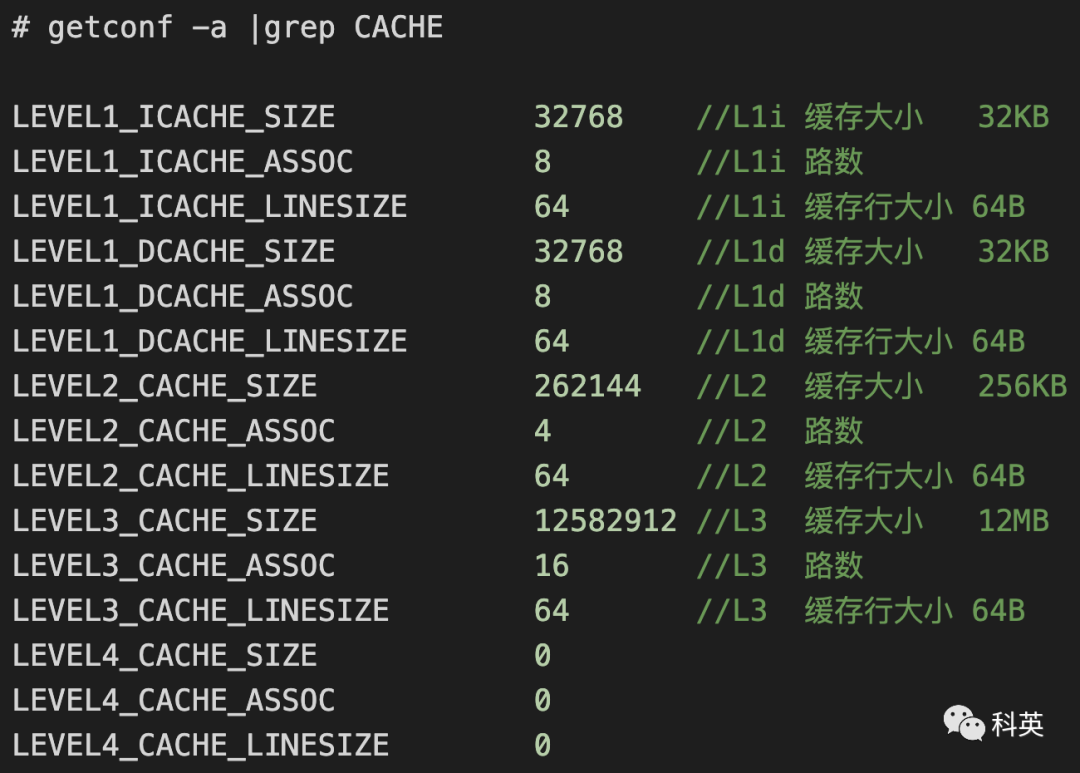Click the LEVEL4_CACHE_LINESIZE variable name
Image resolution: width=1080 pixels, height=773 pixels.
click(x=200, y=745)
